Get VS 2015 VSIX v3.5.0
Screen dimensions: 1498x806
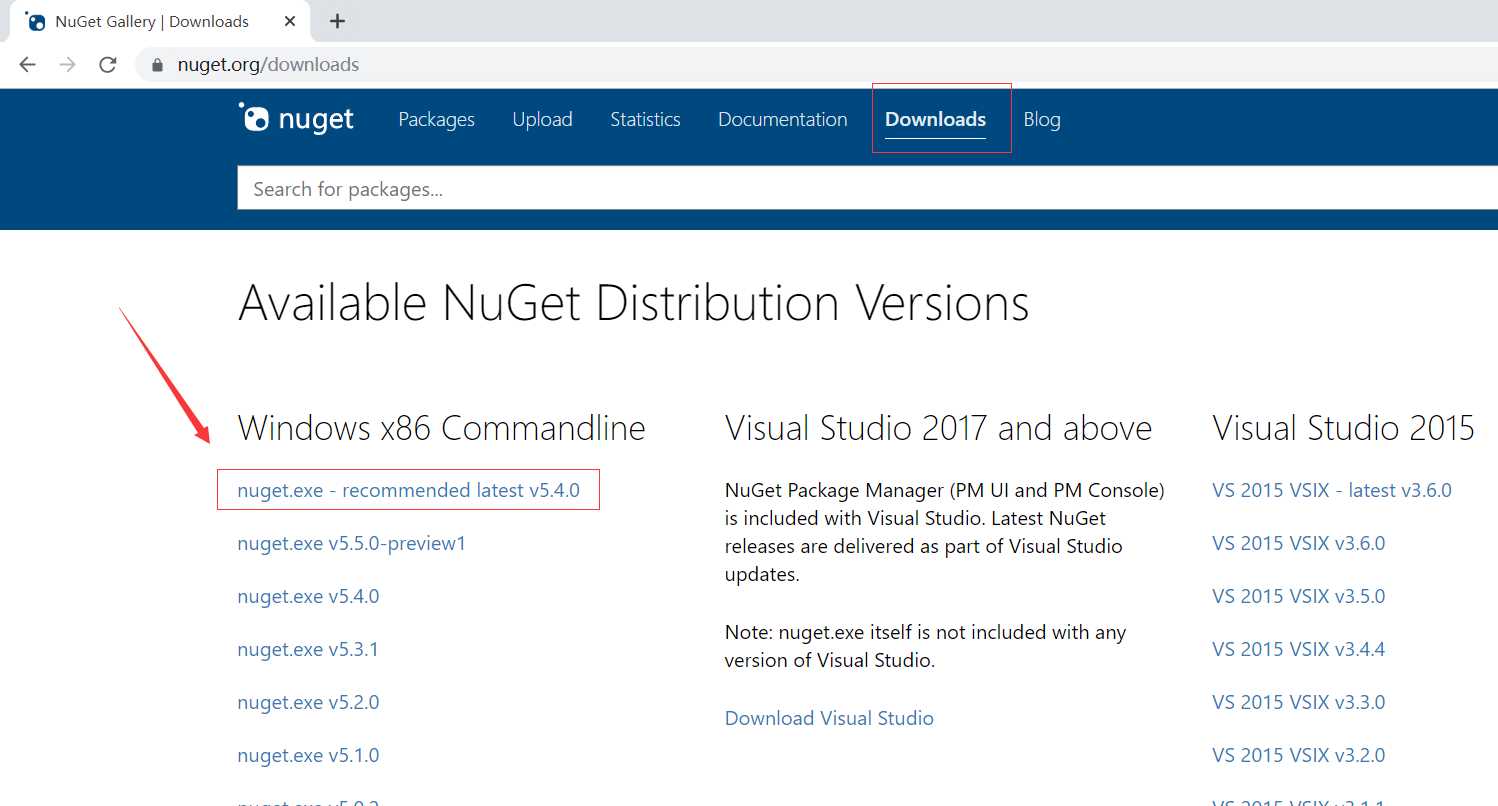tap(1298, 596)
